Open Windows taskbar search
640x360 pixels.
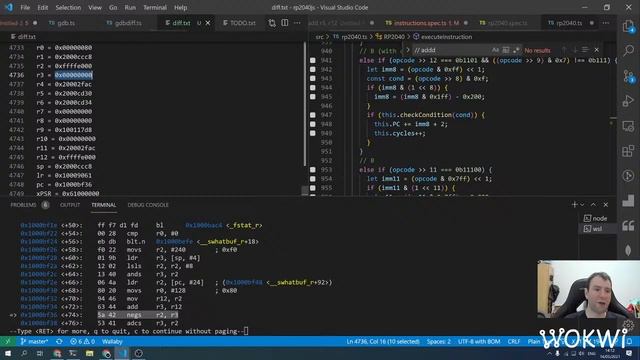coord(24,353)
